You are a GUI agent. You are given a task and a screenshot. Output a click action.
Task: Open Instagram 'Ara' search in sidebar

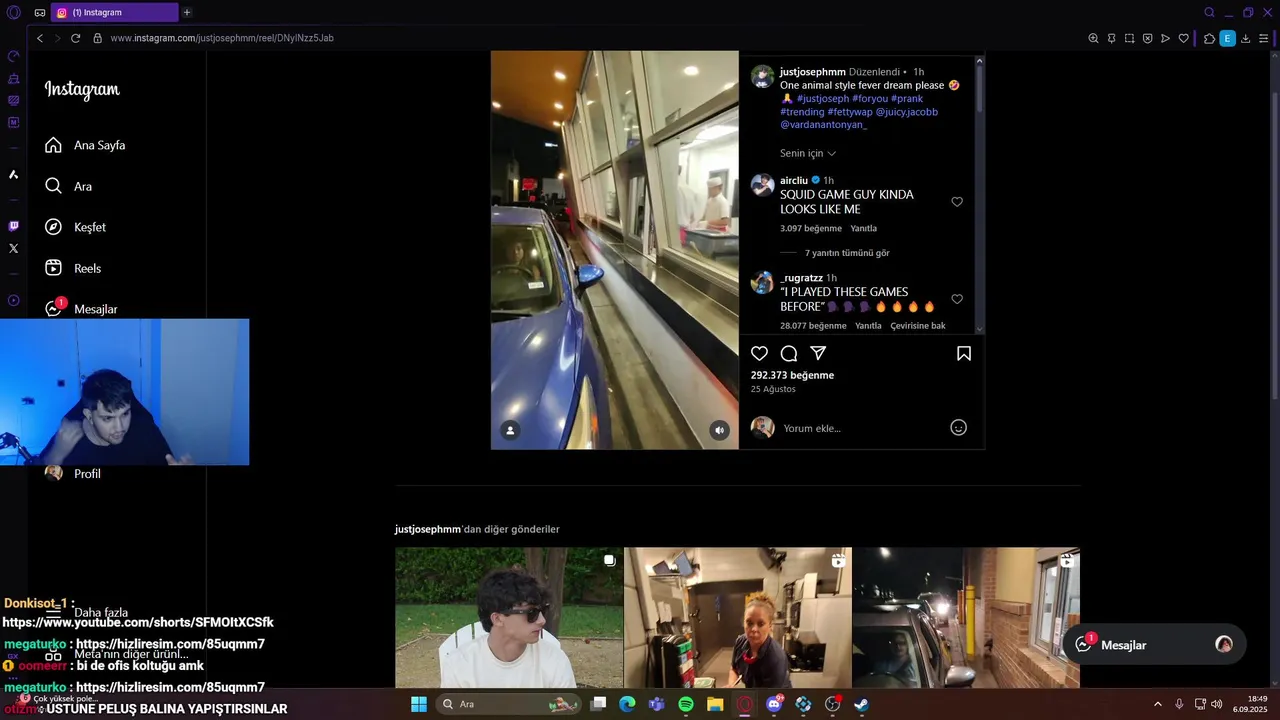click(69, 186)
